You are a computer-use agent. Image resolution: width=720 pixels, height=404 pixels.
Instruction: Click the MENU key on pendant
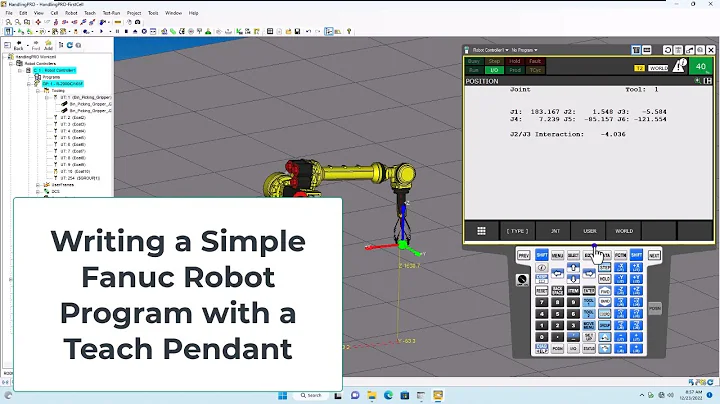tap(557, 255)
